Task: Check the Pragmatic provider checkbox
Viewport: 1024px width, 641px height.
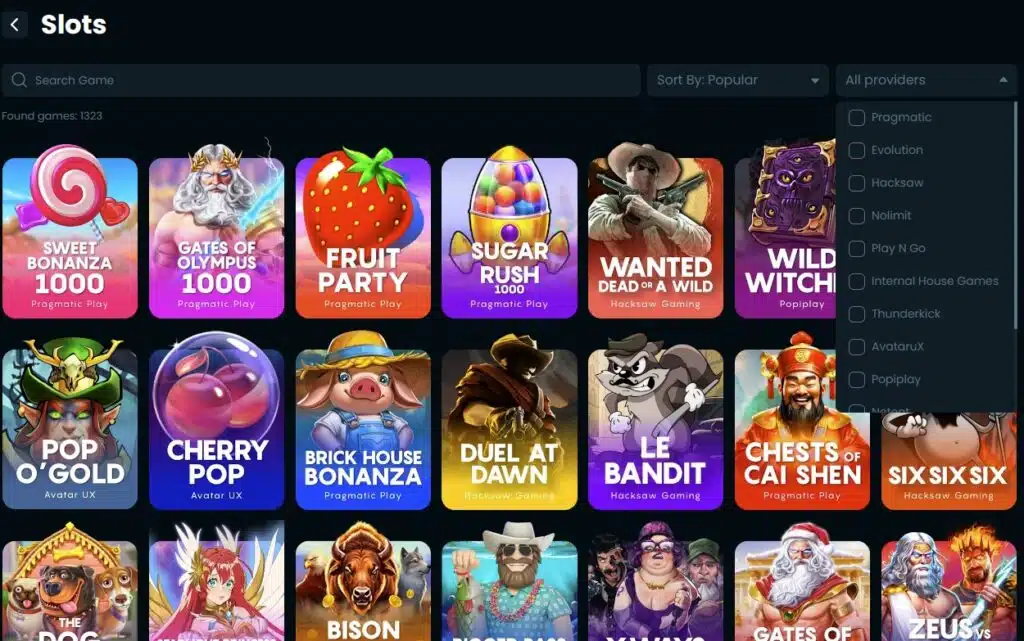Action: [856, 117]
